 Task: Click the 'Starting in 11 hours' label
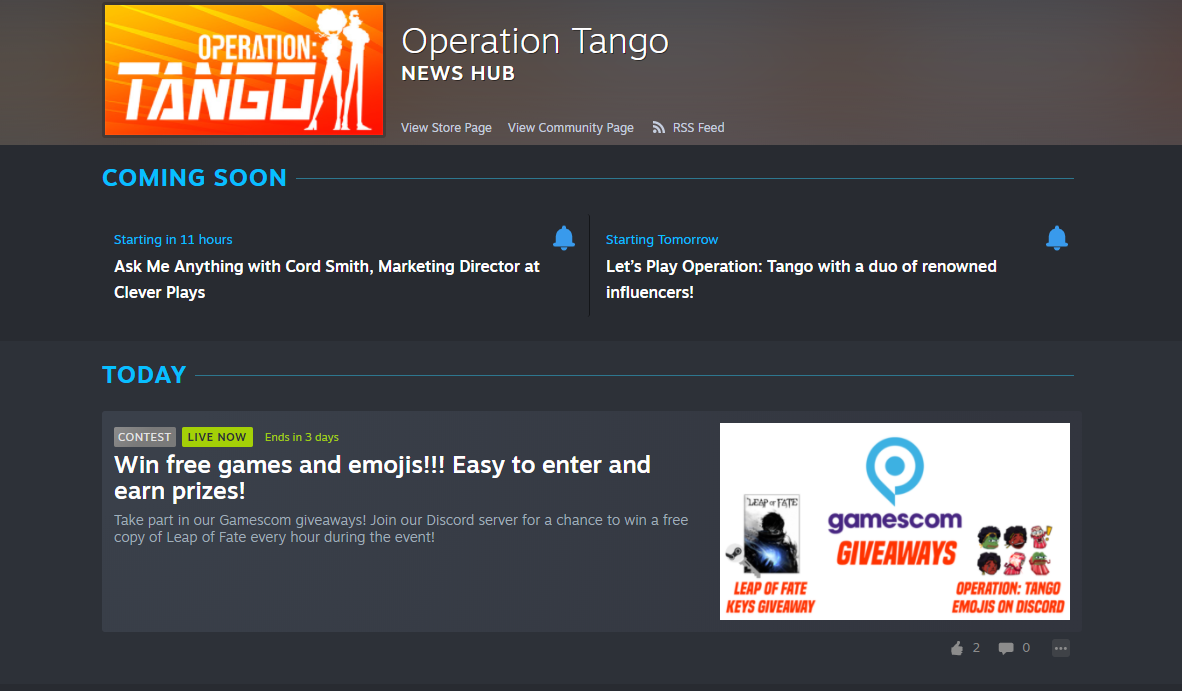(173, 240)
